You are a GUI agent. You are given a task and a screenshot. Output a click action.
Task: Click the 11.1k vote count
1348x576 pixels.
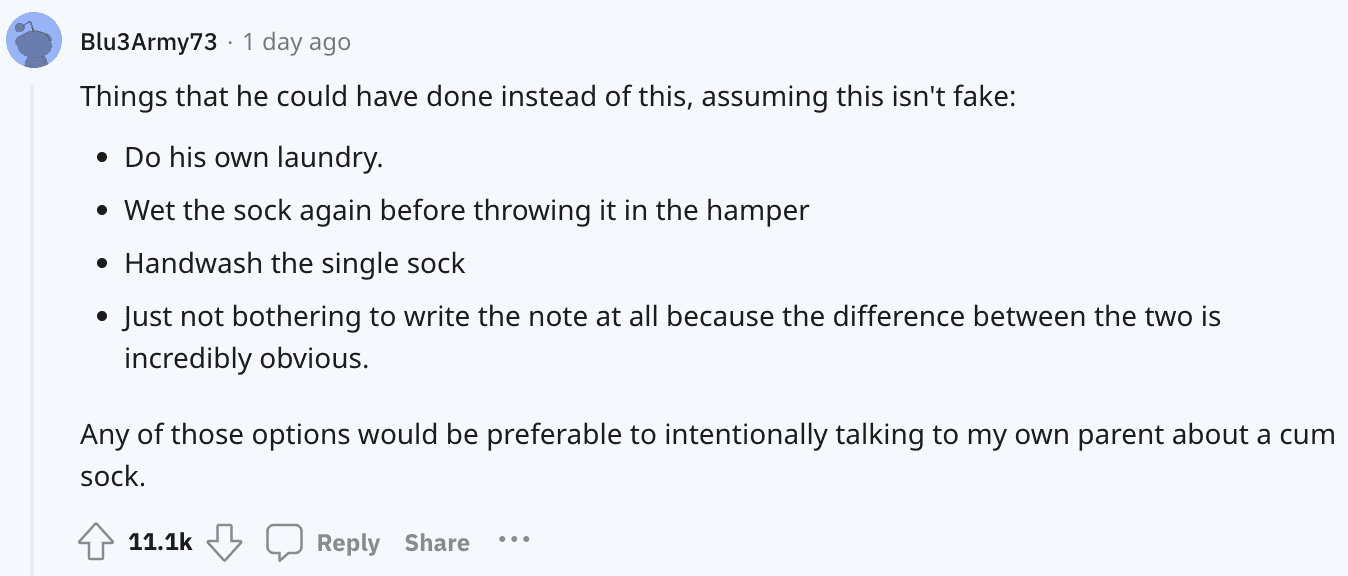click(x=160, y=541)
